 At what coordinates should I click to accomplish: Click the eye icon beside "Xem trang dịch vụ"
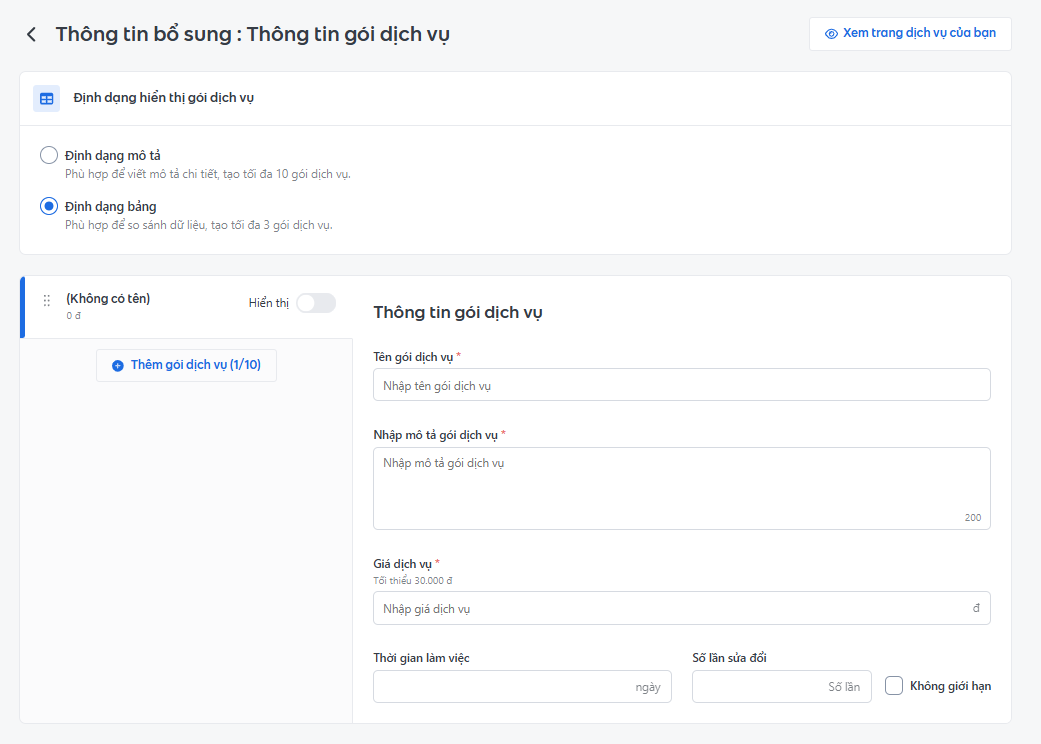[x=831, y=33]
